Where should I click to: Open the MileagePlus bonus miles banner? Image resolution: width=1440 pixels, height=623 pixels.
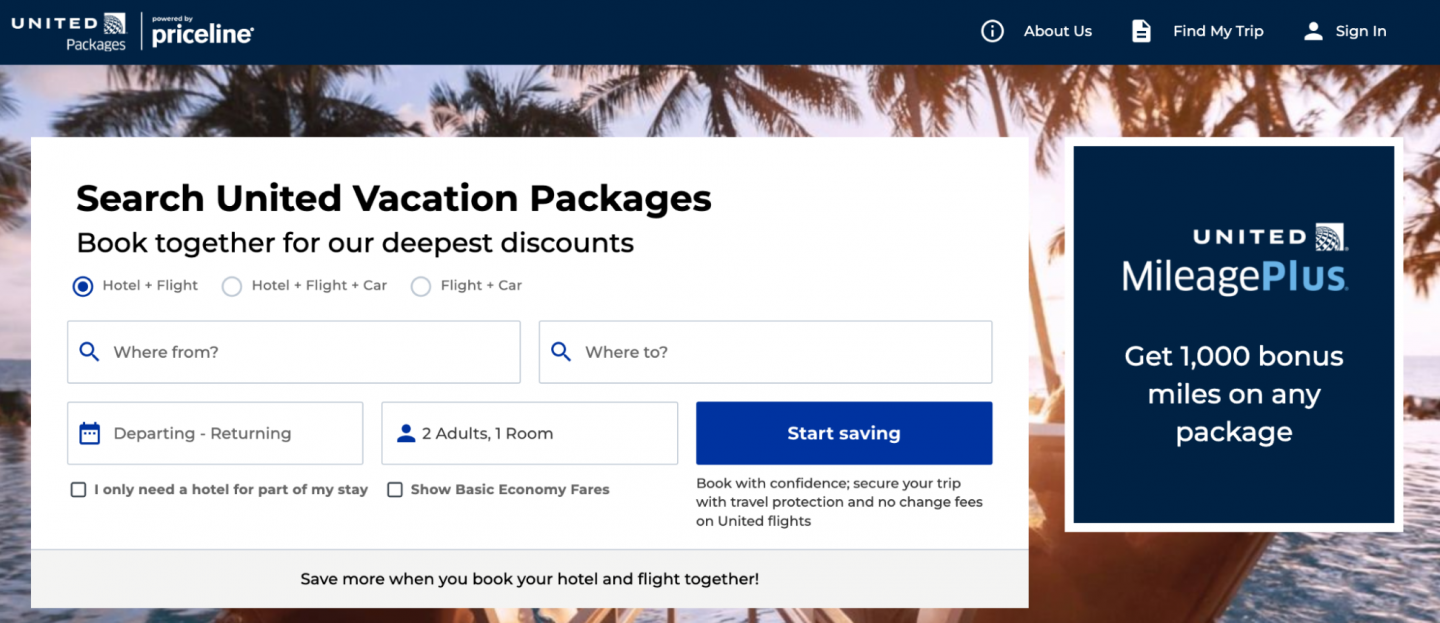[1233, 334]
